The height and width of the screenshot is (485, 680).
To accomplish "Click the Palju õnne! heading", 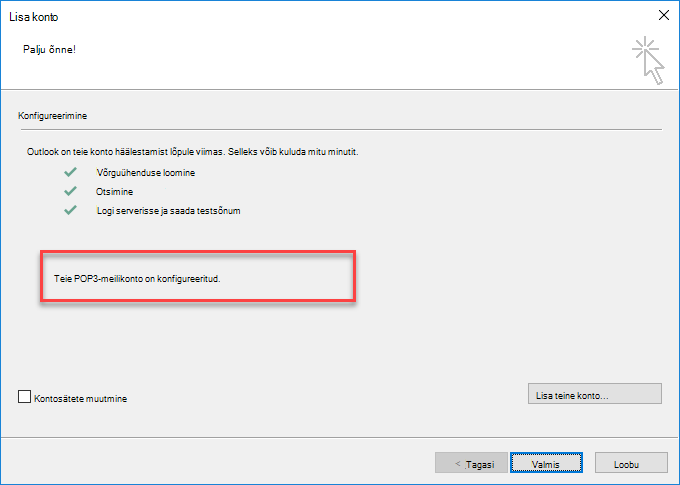I will tap(49, 49).
